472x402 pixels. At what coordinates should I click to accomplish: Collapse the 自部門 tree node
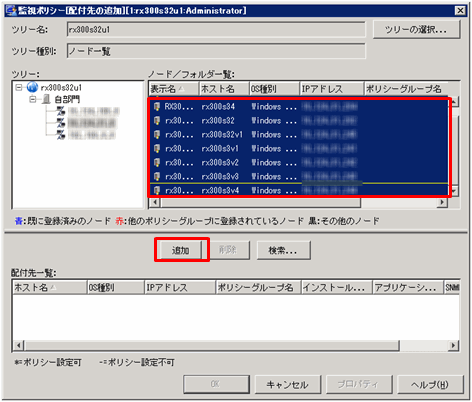point(33,99)
